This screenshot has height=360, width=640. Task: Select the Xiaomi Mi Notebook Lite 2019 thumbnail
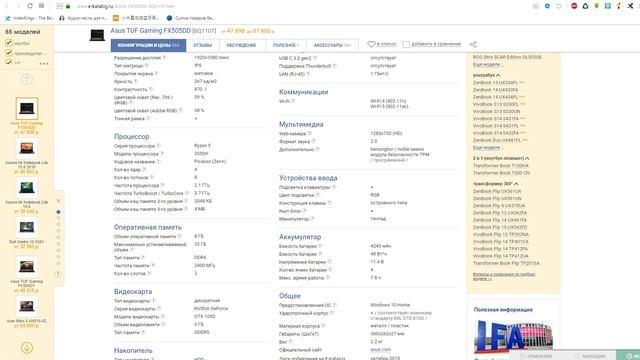point(27,148)
